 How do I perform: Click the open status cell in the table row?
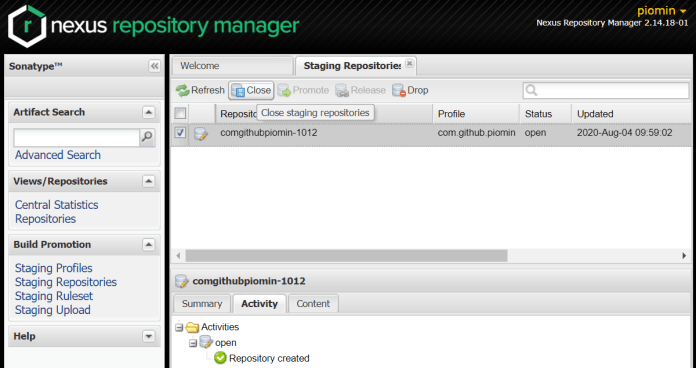(x=535, y=133)
